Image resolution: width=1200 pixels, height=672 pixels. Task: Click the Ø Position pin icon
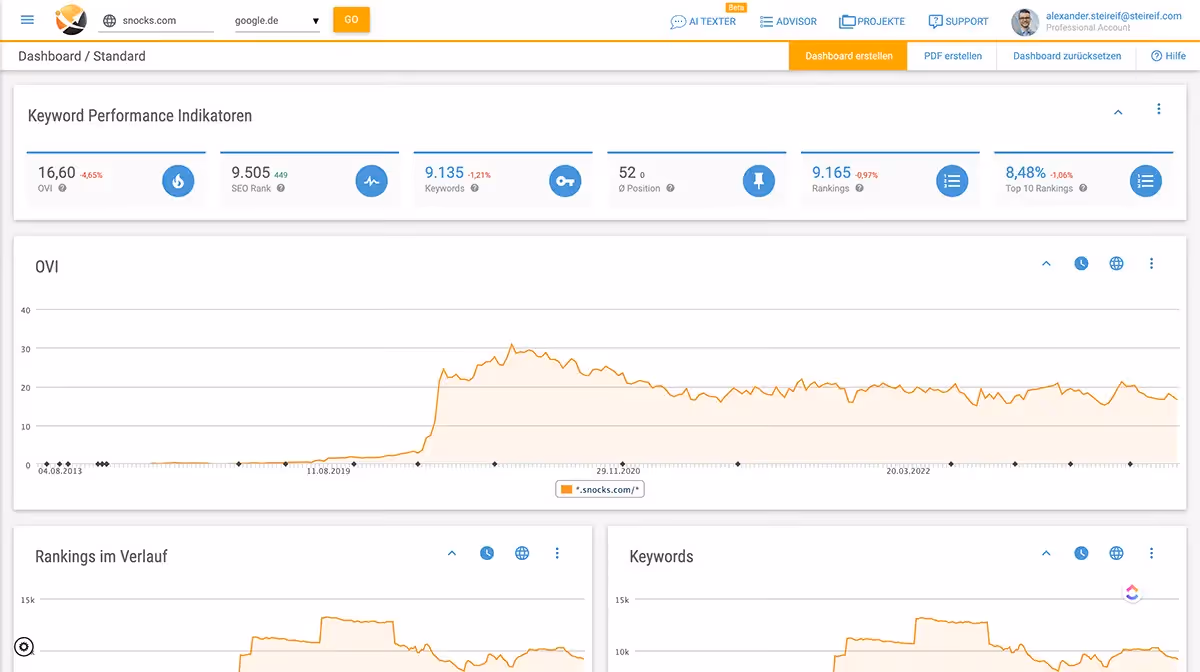click(x=759, y=181)
